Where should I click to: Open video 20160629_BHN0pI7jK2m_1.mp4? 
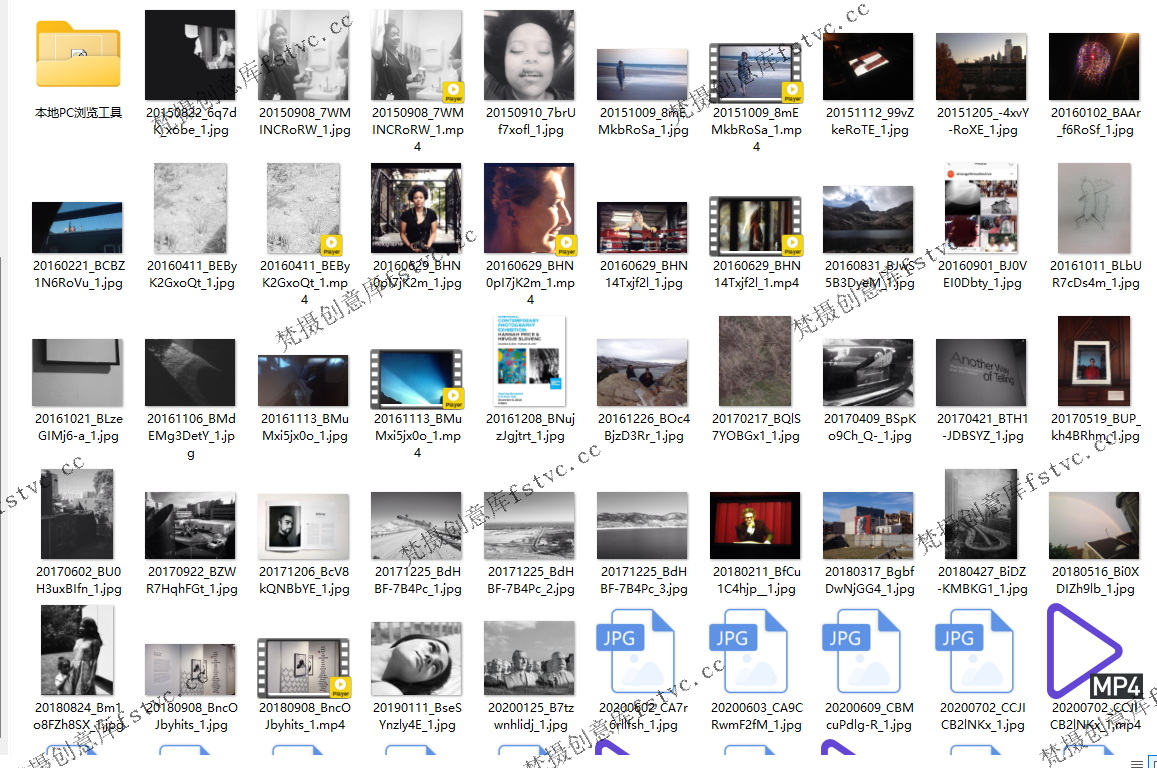[x=529, y=208]
